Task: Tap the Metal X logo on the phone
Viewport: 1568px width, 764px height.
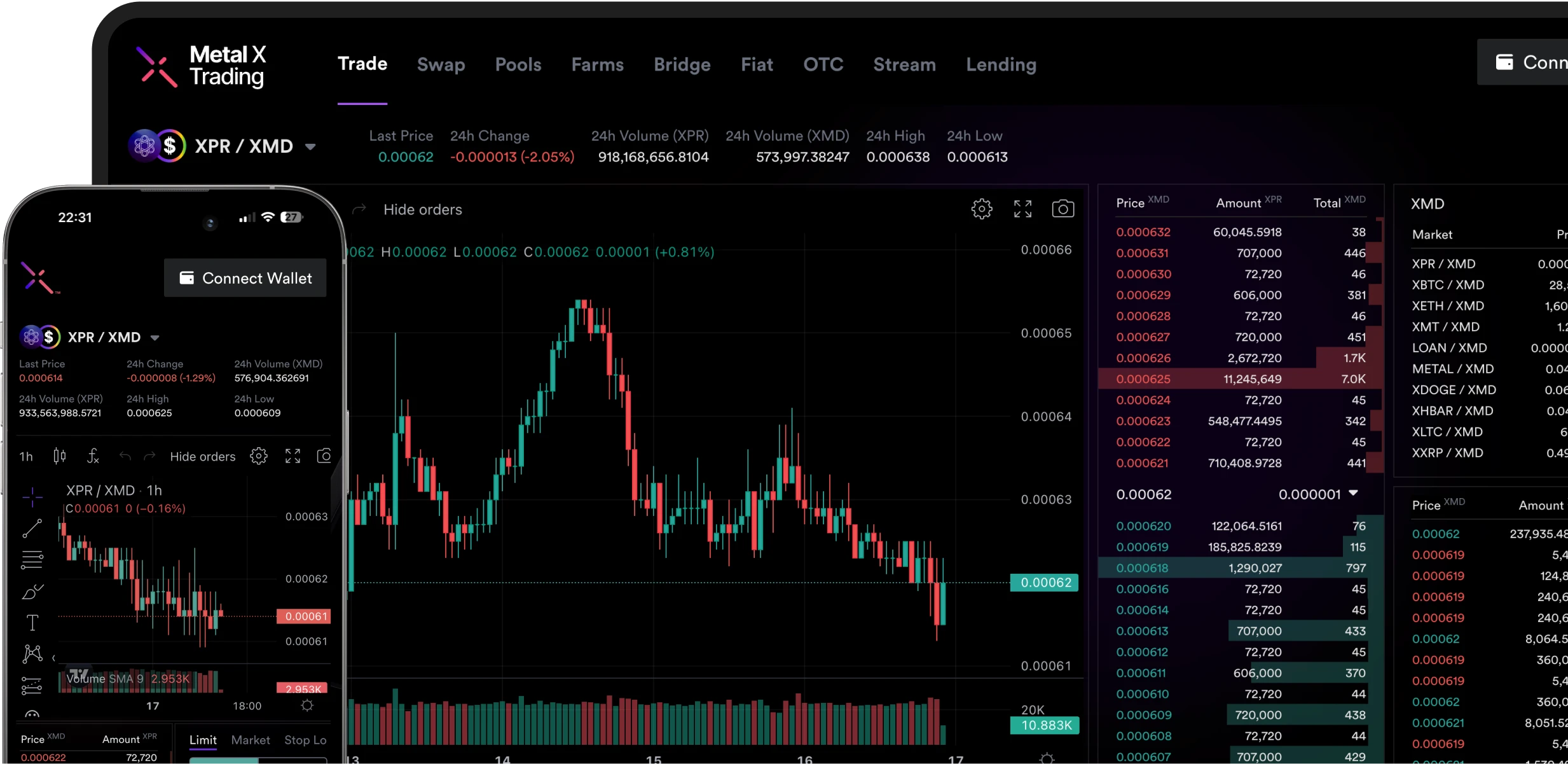Action: click(x=39, y=278)
